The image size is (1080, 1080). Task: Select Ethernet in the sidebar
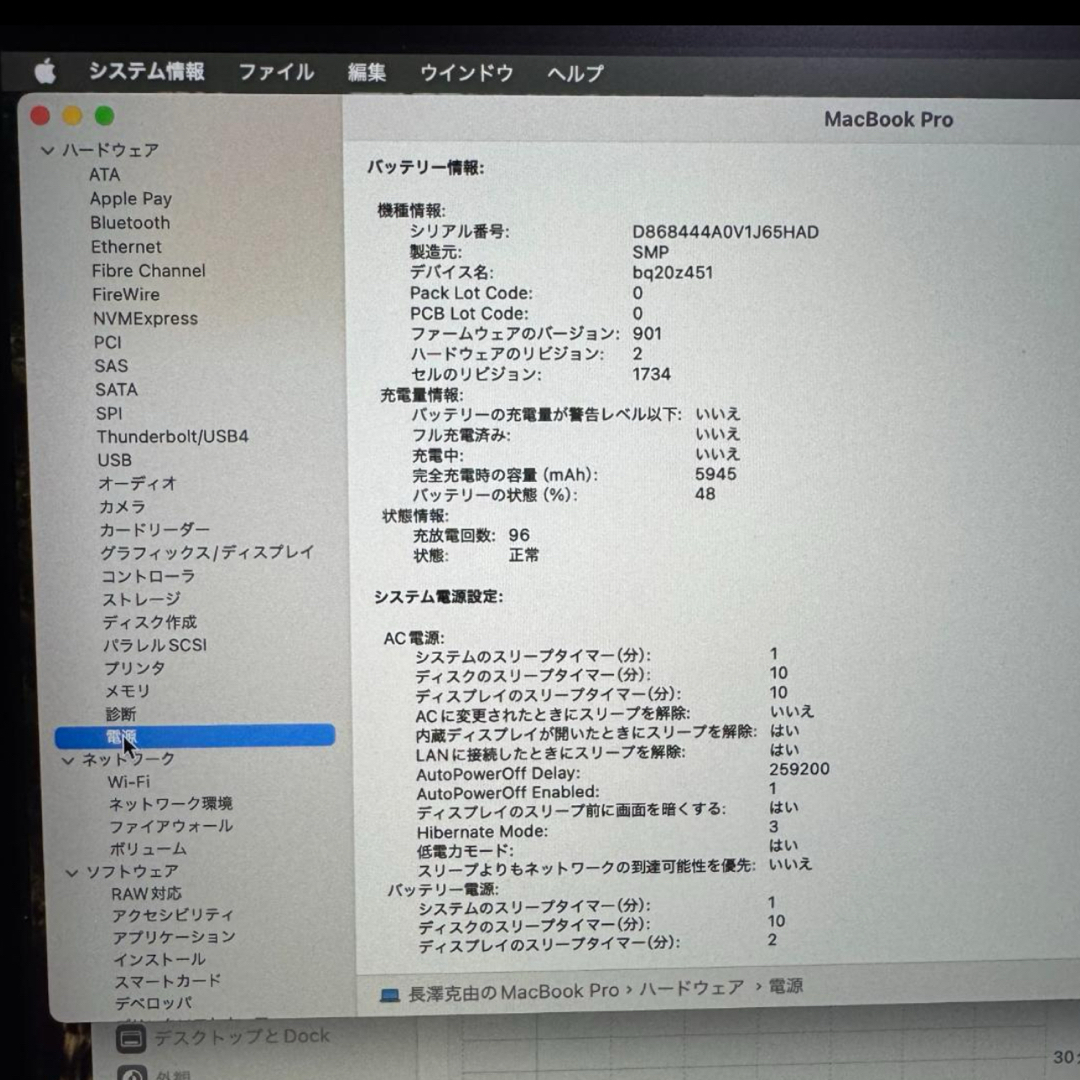126,247
